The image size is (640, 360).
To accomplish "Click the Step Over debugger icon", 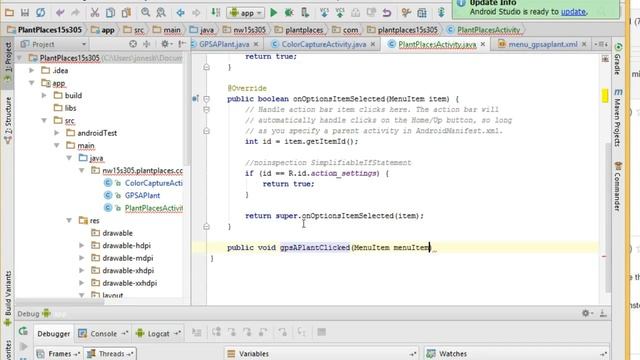I will click(216, 332).
